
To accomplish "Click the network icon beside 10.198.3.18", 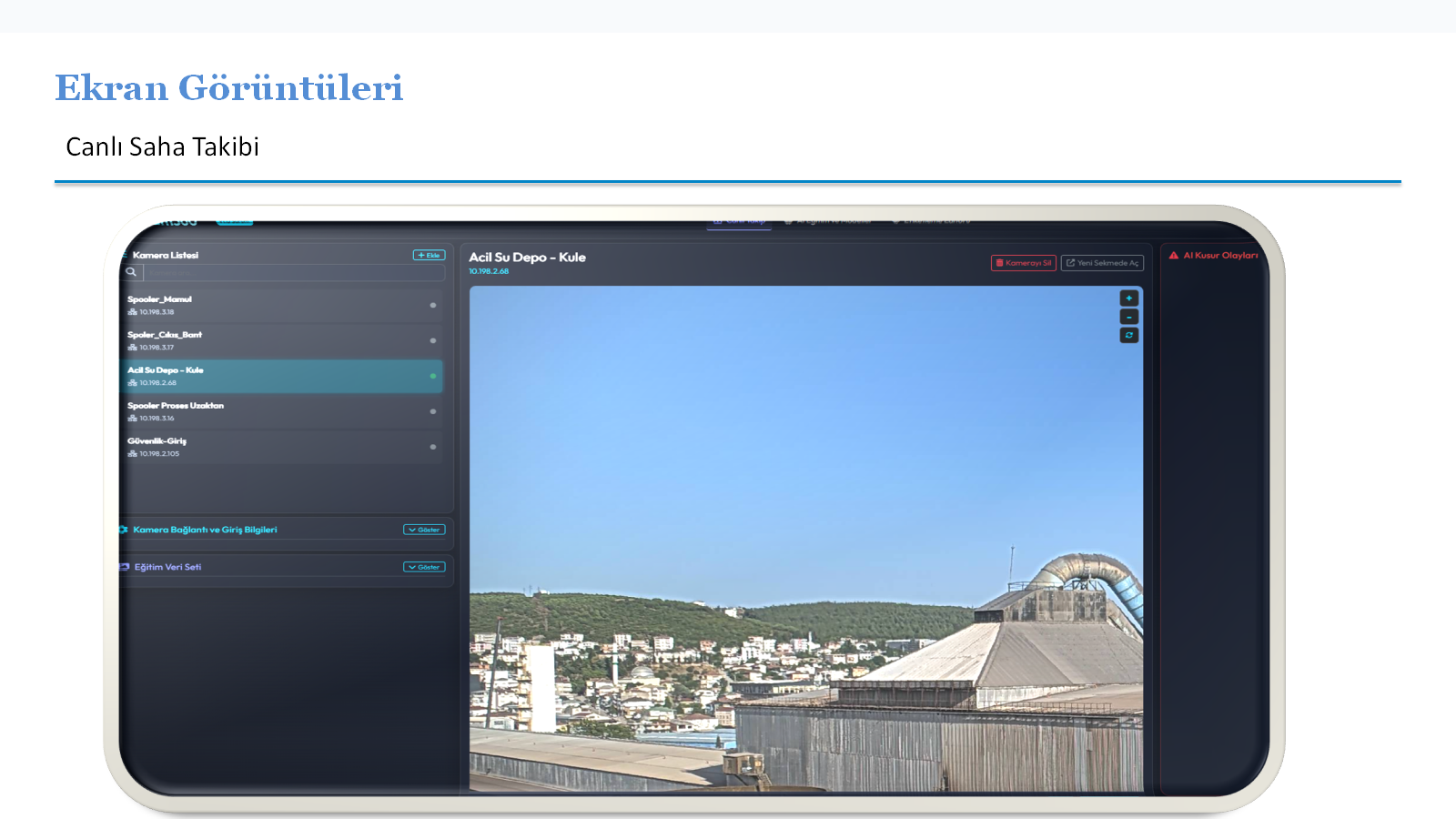I will pyautogui.click(x=132, y=312).
